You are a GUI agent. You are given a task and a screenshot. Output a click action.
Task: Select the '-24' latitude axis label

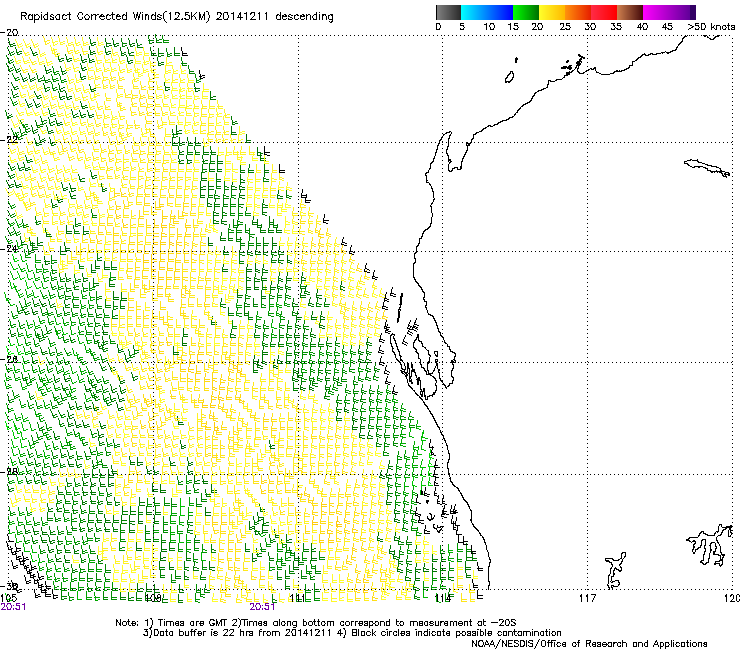pos(9,249)
